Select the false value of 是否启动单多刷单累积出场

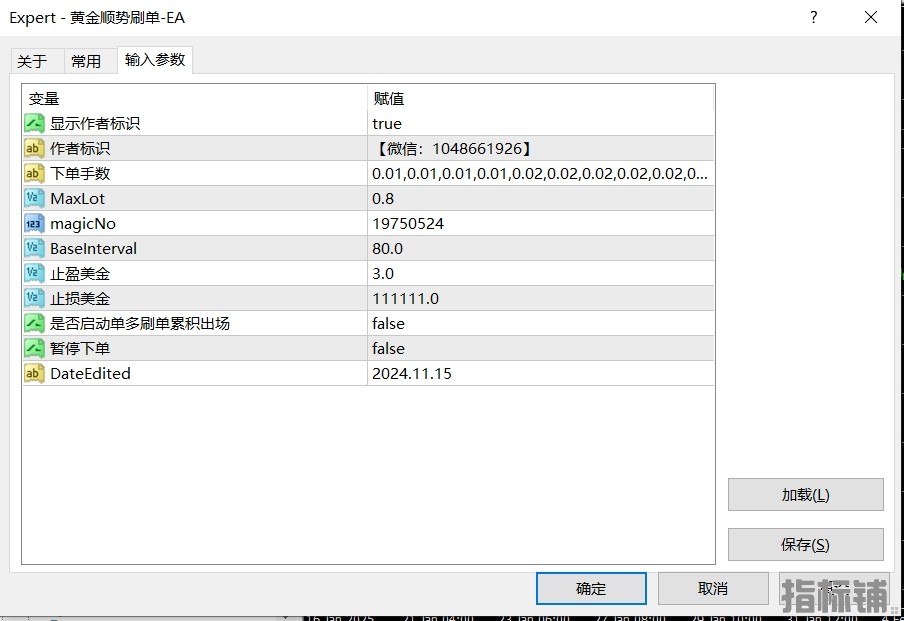point(541,323)
